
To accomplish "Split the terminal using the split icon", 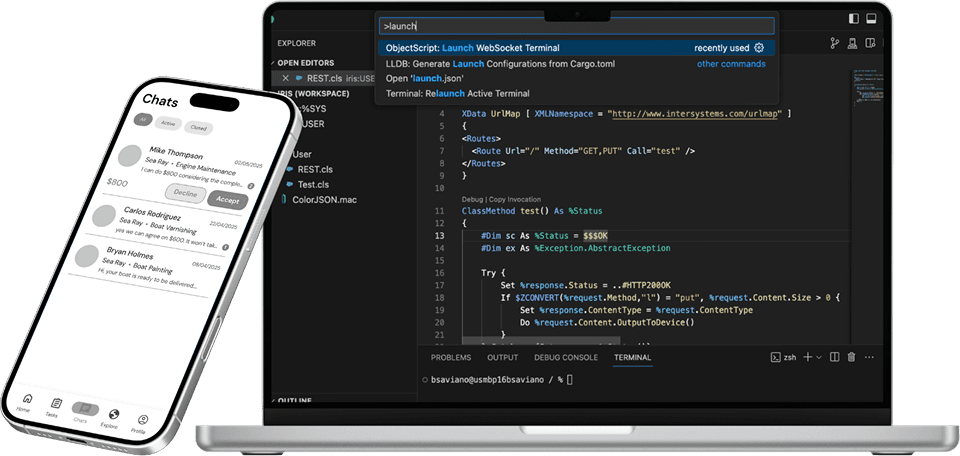I will coord(835,357).
